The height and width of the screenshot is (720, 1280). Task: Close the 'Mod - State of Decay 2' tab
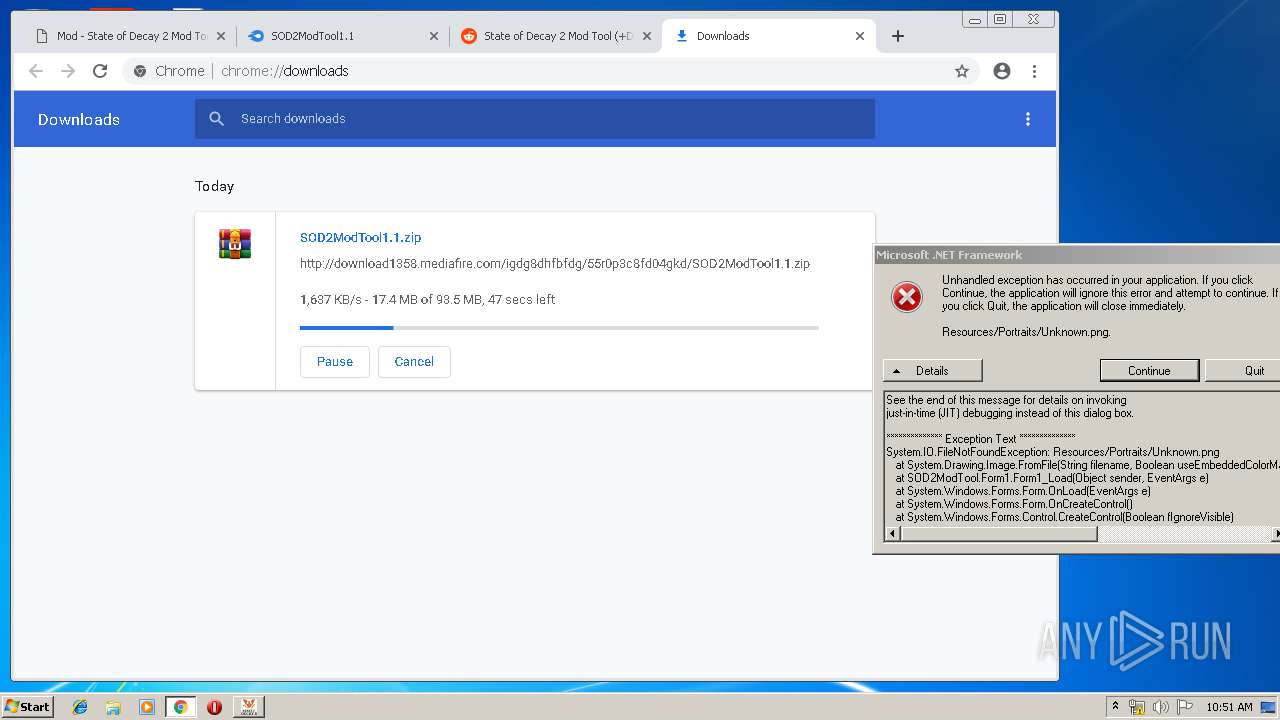[221, 36]
